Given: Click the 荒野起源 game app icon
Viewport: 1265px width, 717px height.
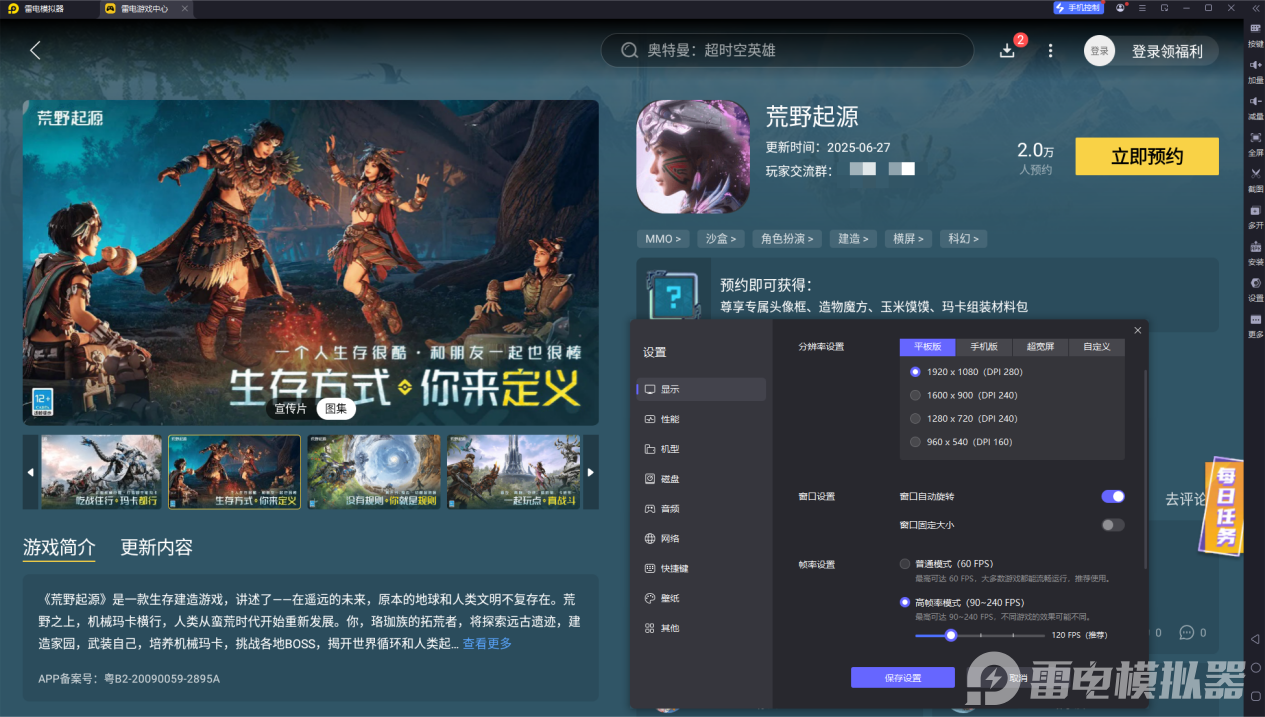Looking at the screenshot, I should 693,157.
